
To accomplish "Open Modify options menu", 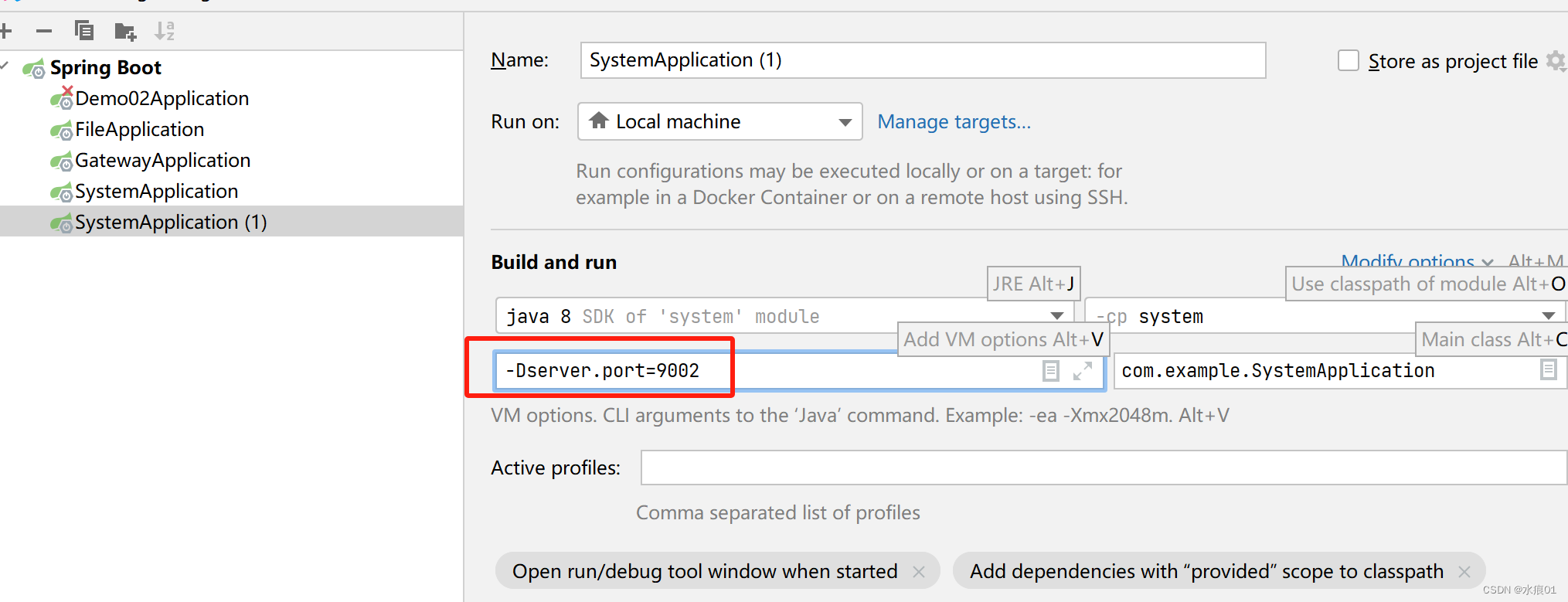I will click(1417, 261).
